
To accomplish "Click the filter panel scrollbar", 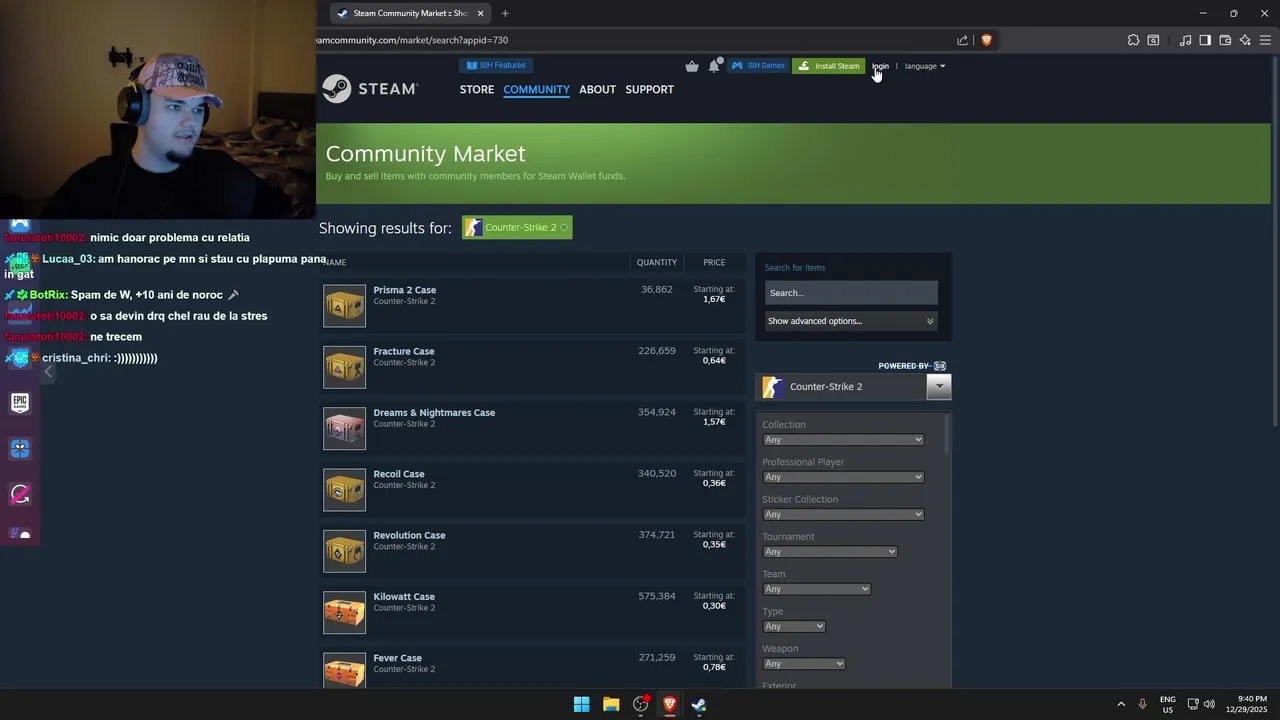I will click(x=947, y=435).
